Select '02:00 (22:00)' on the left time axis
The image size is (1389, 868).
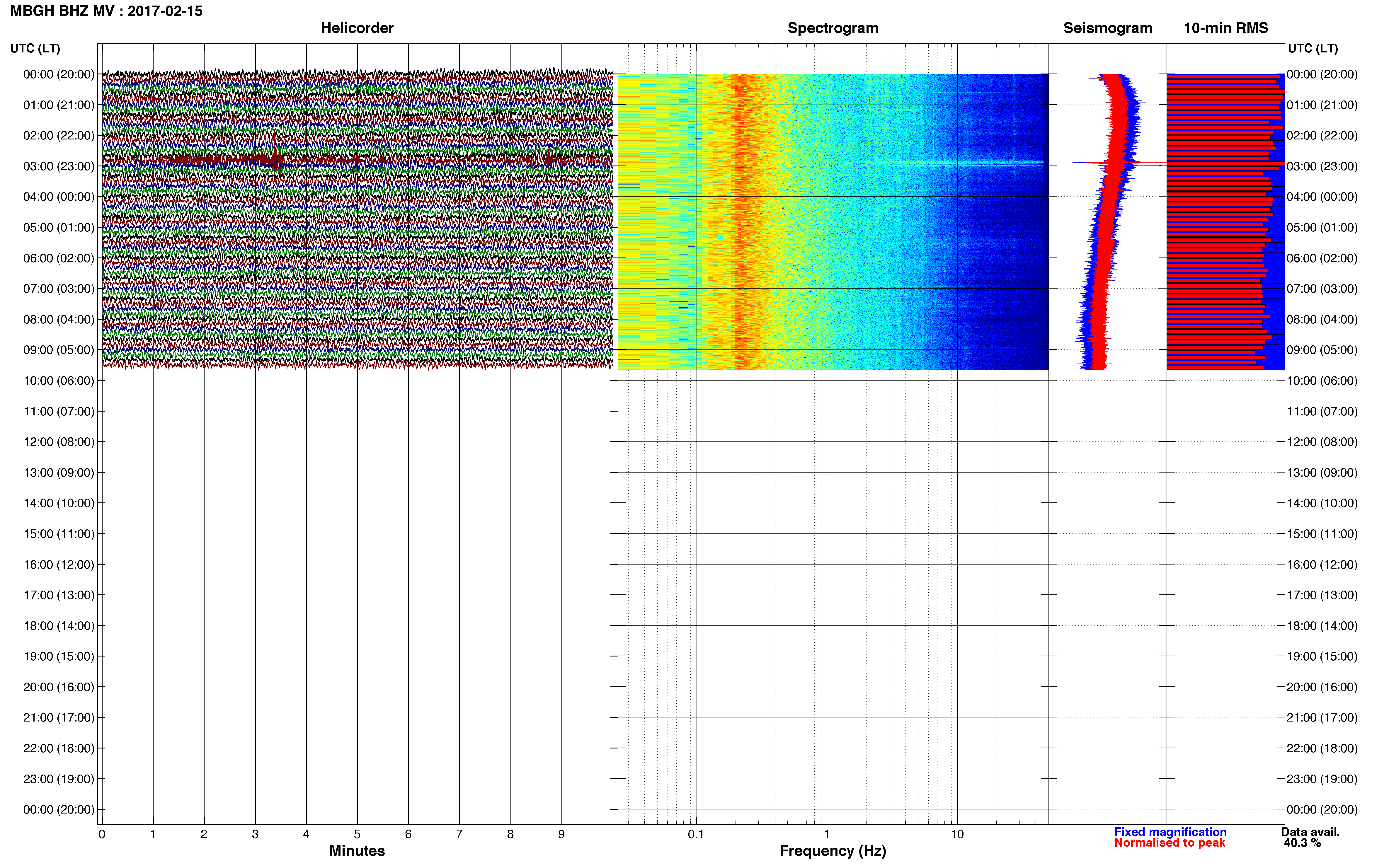tap(59, 135)
